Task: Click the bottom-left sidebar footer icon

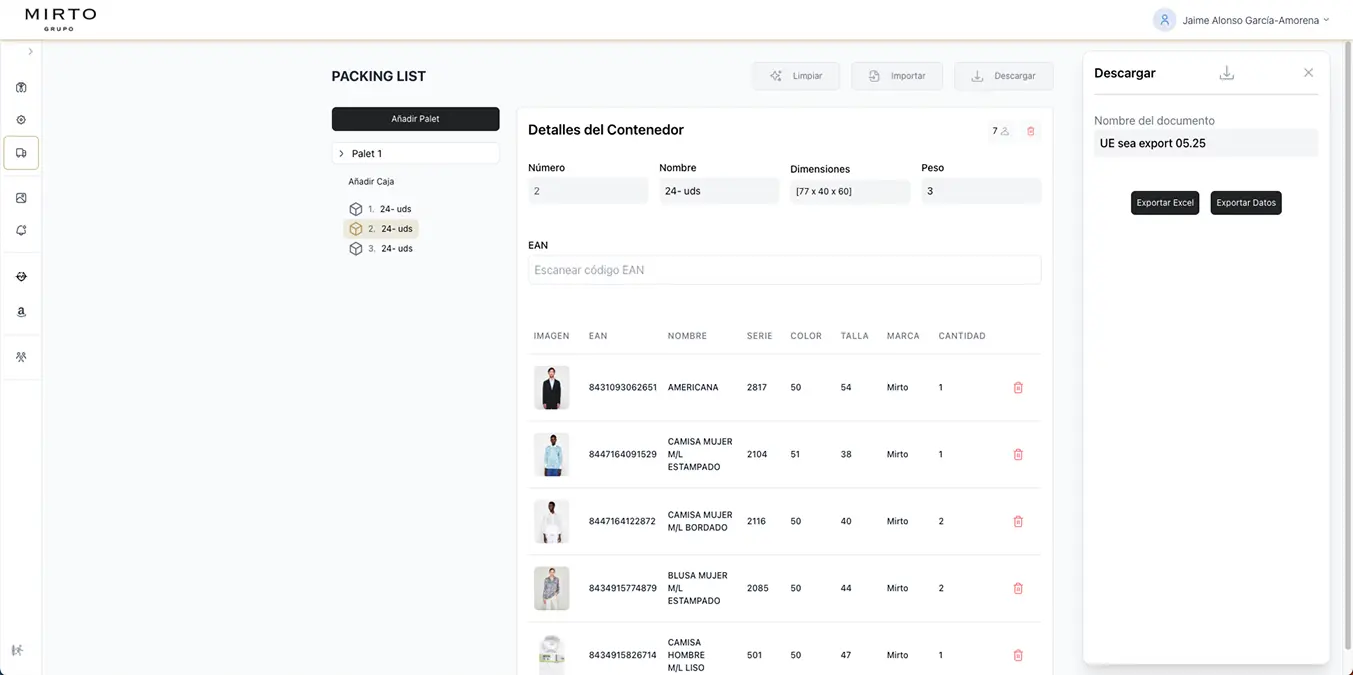Action: (17, 650)
